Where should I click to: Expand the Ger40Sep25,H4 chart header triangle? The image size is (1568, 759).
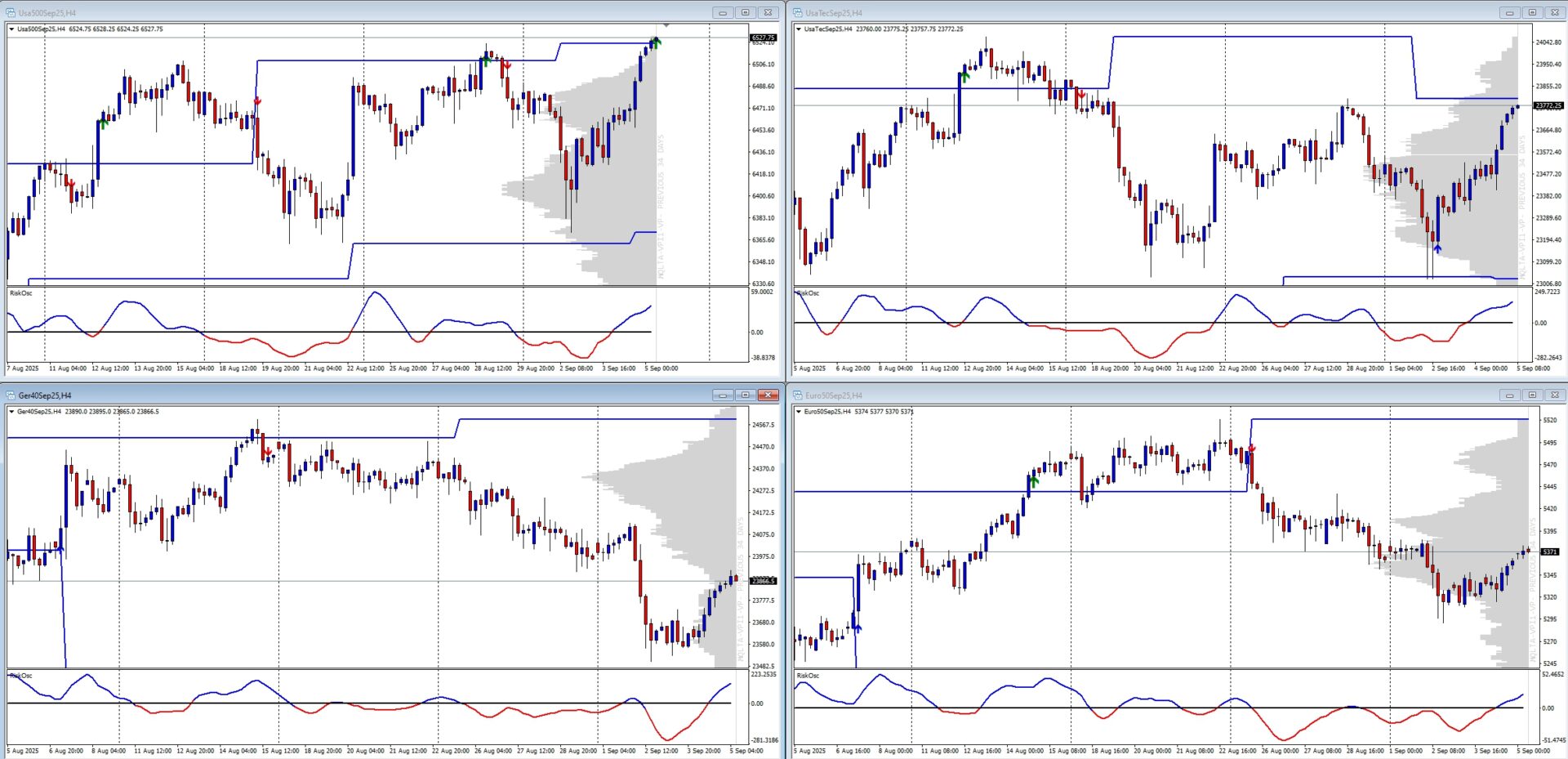click(11, 412)
